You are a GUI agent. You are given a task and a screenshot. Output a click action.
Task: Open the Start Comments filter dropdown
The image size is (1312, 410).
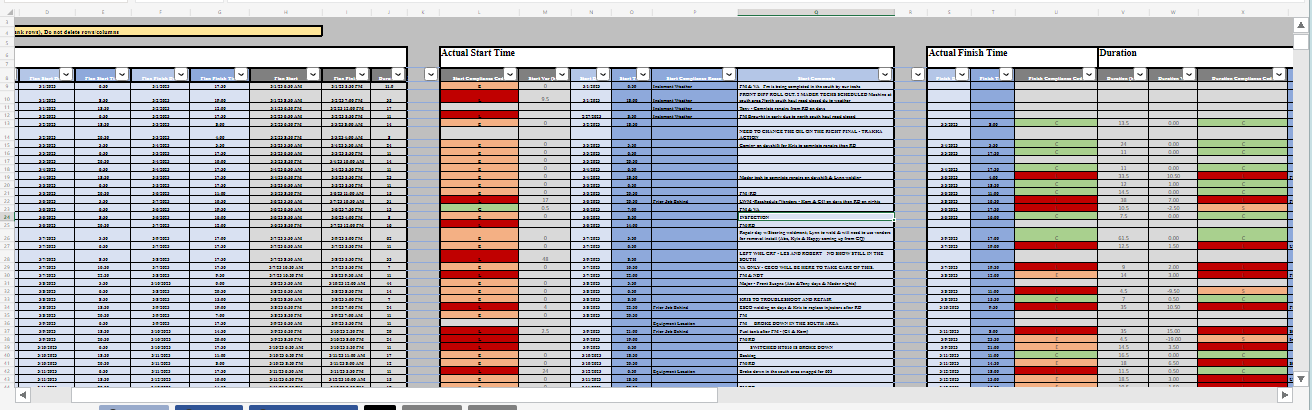tap(885, 74)
